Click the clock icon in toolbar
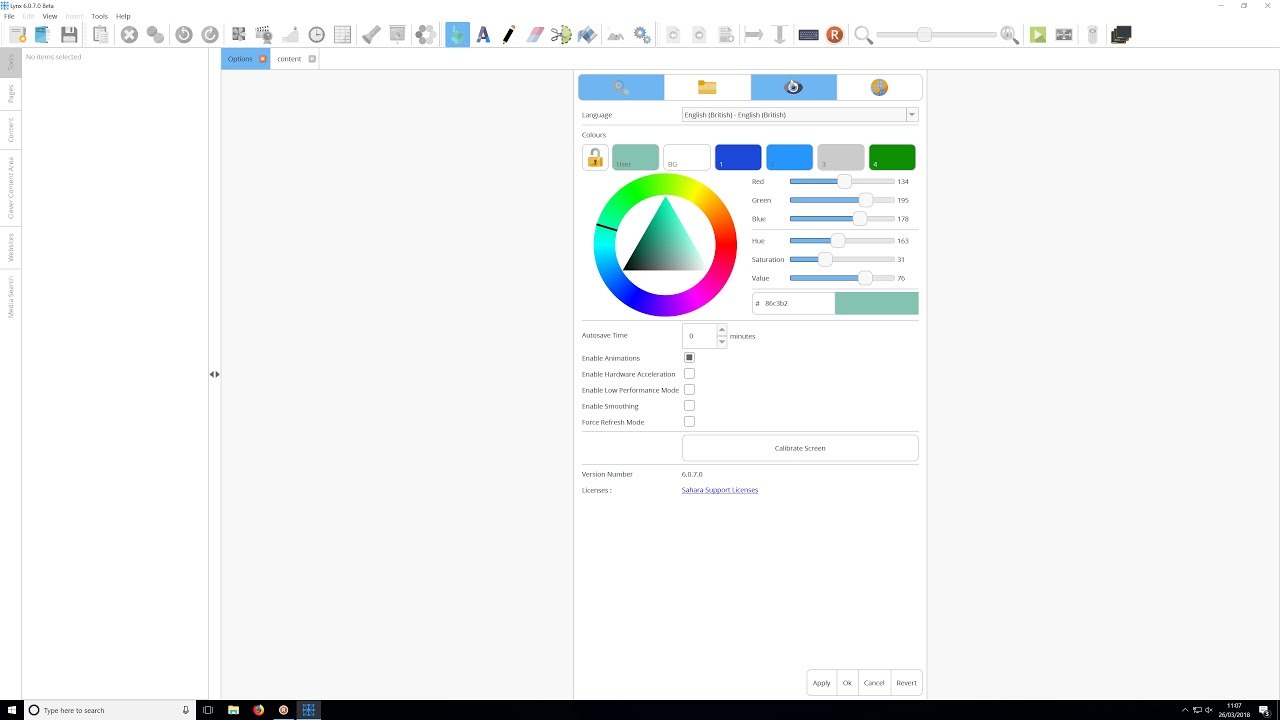This screenshot has height=720, width=1280. click(x=316, y=35)
